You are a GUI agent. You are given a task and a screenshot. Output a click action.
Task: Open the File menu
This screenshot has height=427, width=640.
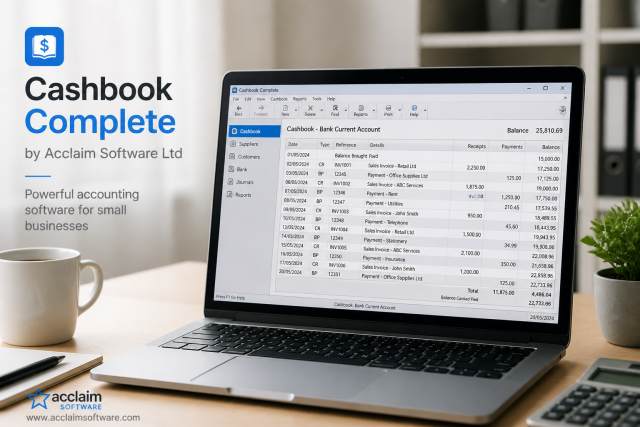click(236, 99)
